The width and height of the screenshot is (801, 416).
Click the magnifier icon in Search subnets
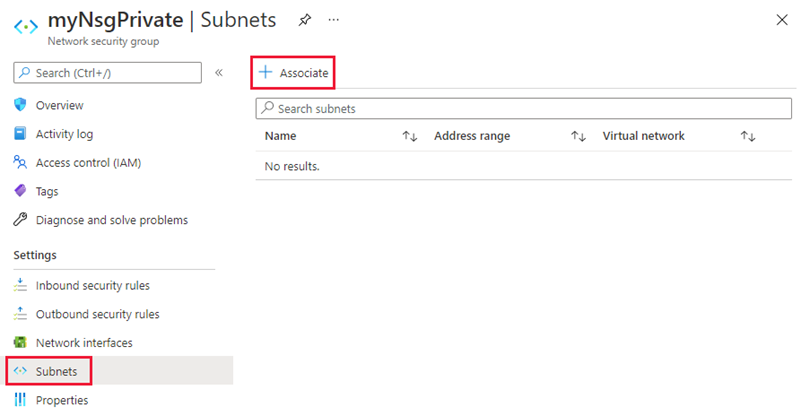[x=267, y=108]
